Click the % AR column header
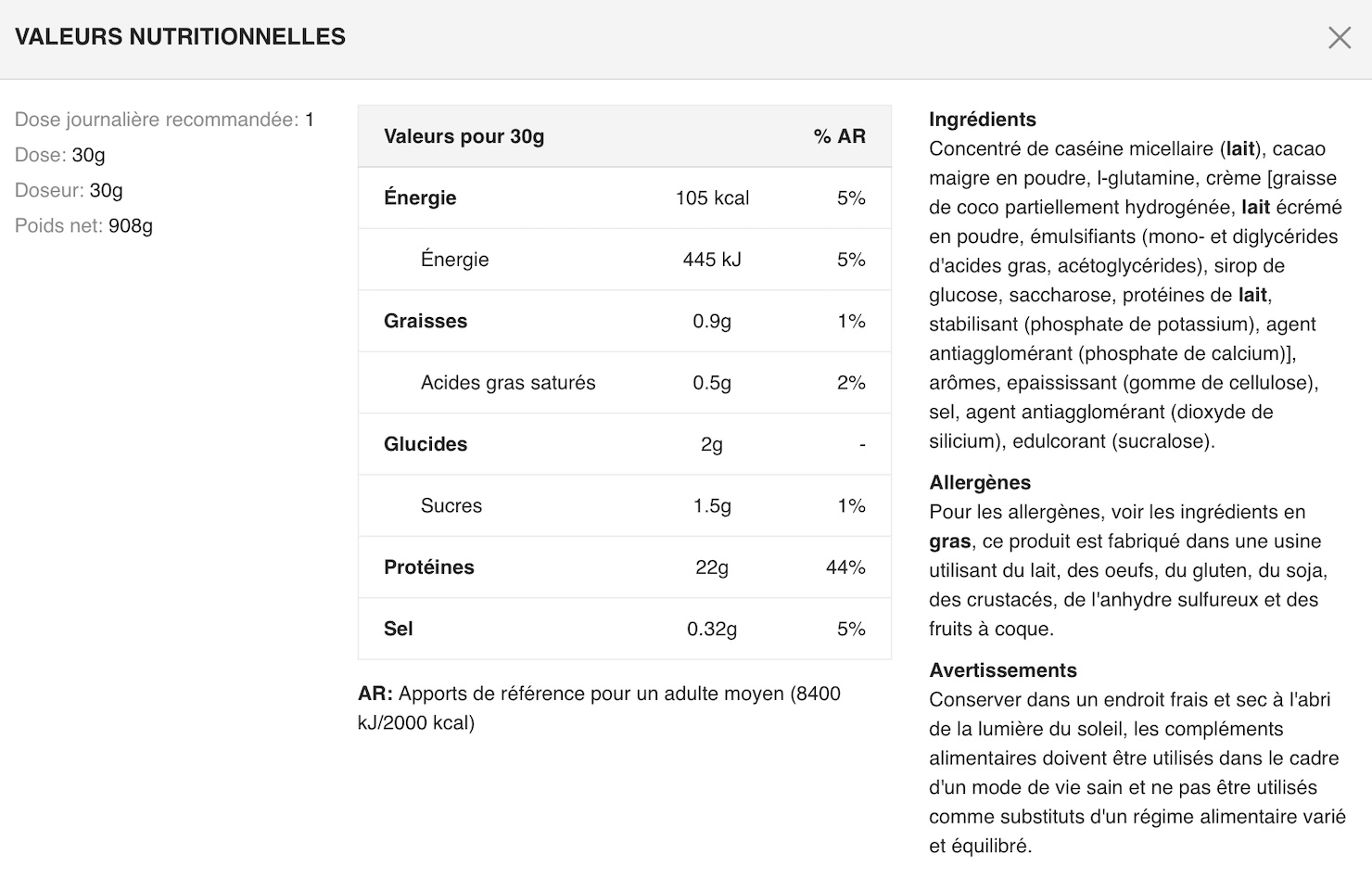This screenshot has height=892, width=1372. [x=839, y=136]
